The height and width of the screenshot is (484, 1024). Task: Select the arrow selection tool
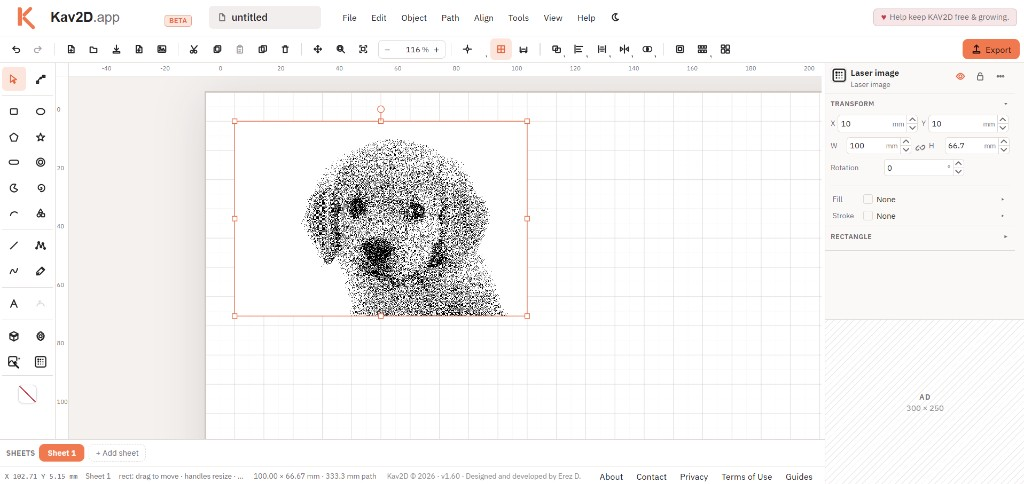pyautogui.click(x=14, y=80)
